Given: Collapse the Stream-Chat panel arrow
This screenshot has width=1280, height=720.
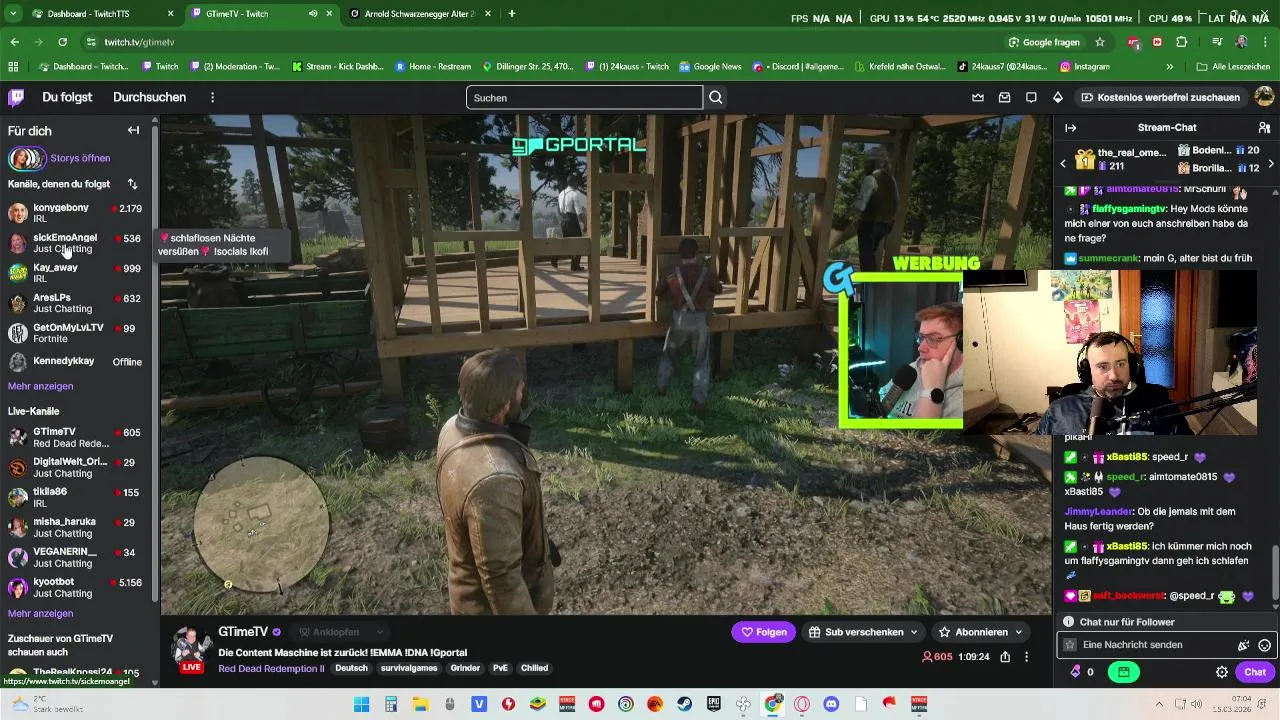Looking at the screenshot, I should point(1070,128).
